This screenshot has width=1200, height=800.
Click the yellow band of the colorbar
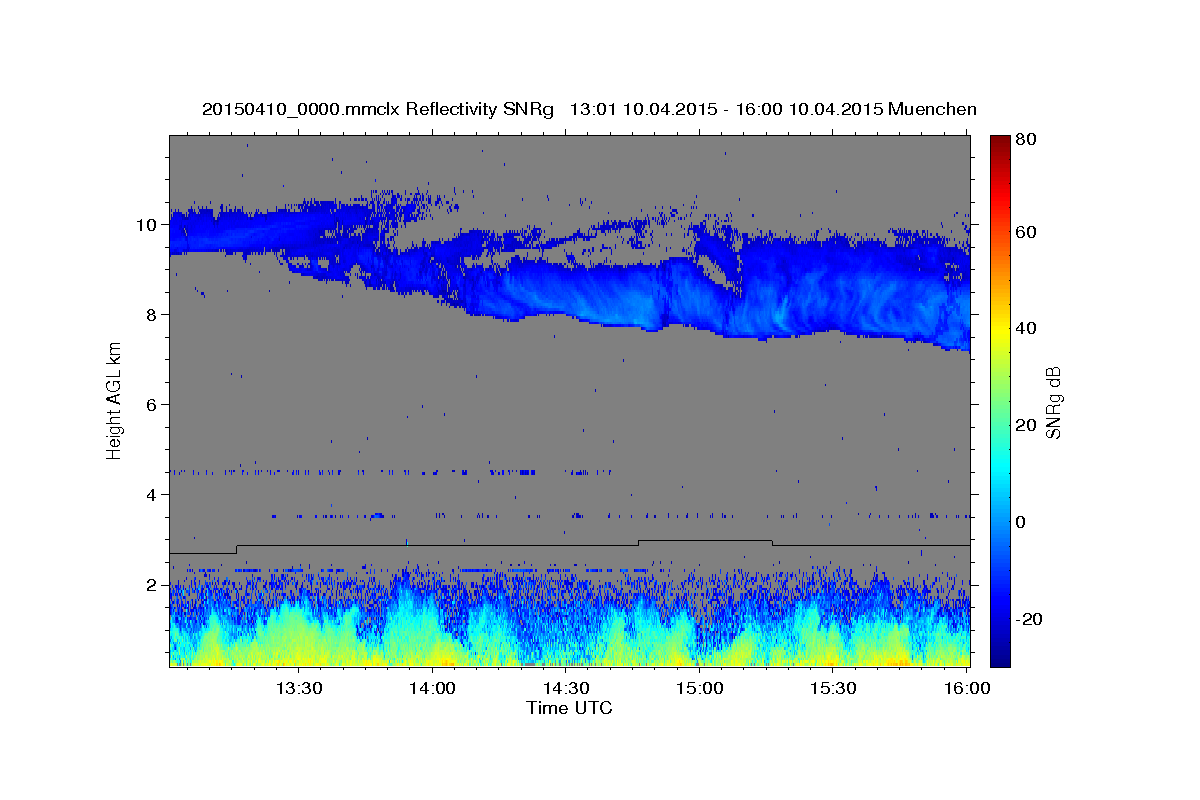coord(999,330)
